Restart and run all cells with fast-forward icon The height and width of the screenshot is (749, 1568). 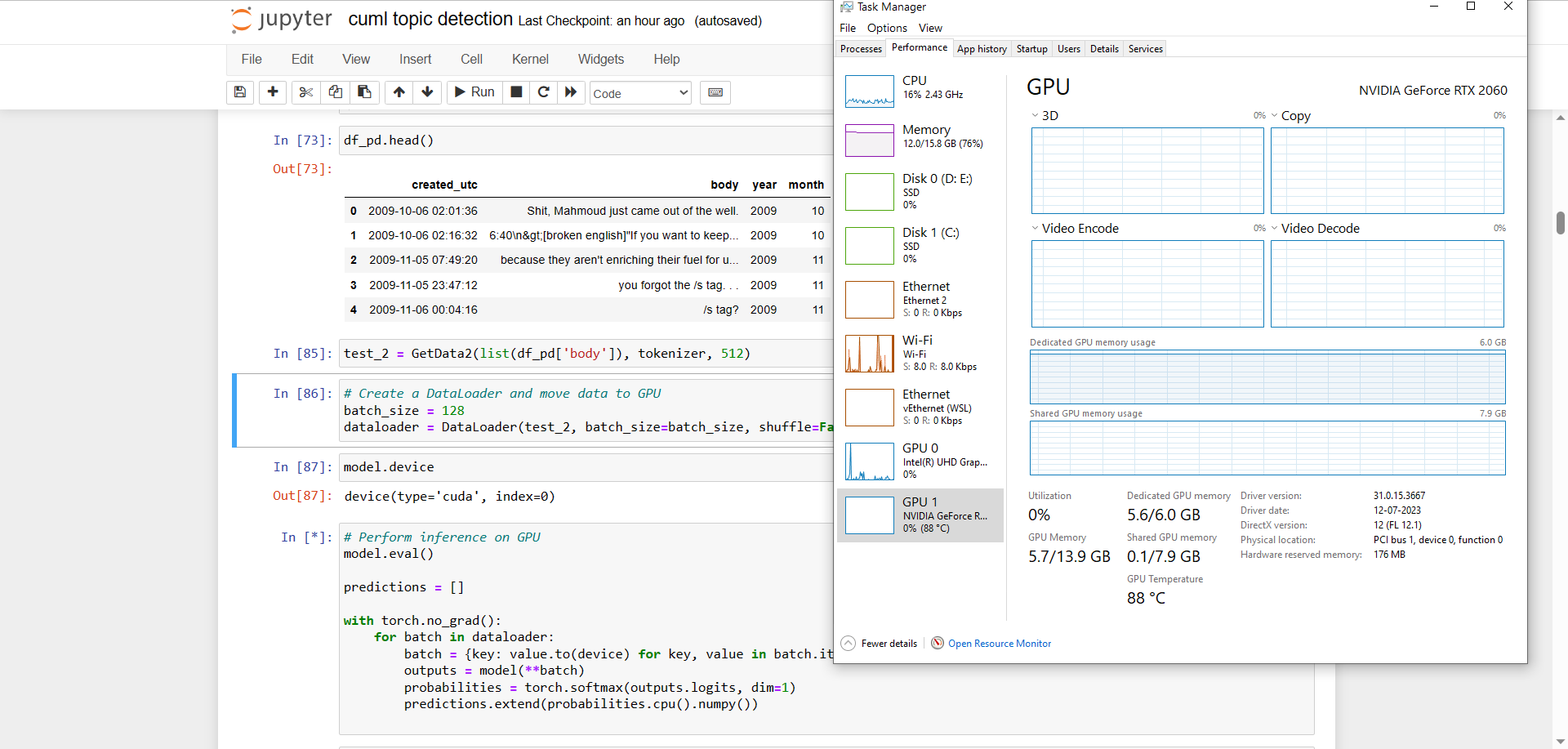click(x=571, y=92)
